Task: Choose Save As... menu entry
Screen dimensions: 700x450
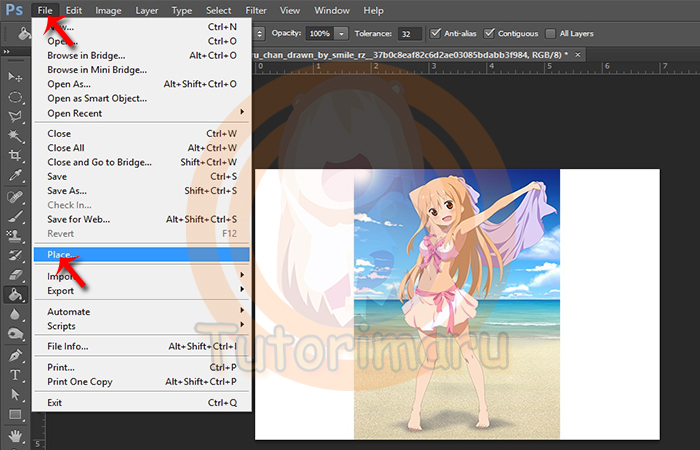Action: coord(142,191)
